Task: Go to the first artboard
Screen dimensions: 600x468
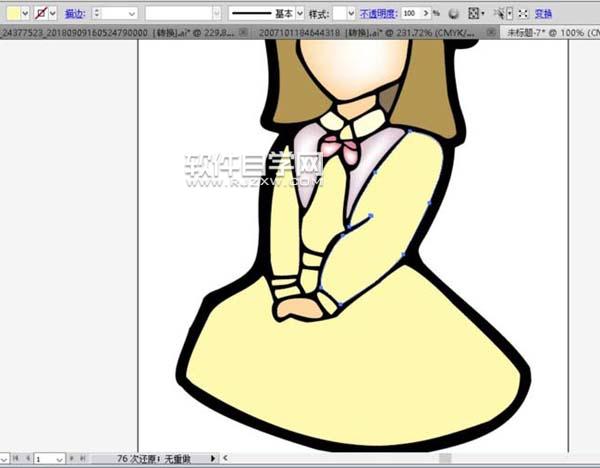Action: pos(16,458)
